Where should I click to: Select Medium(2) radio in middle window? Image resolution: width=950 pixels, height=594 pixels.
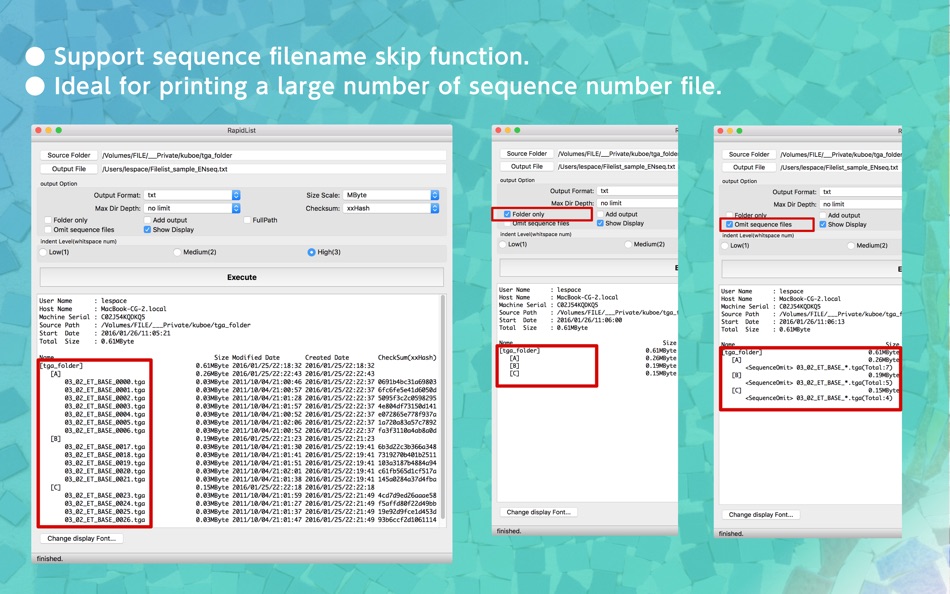click(628, 244)
